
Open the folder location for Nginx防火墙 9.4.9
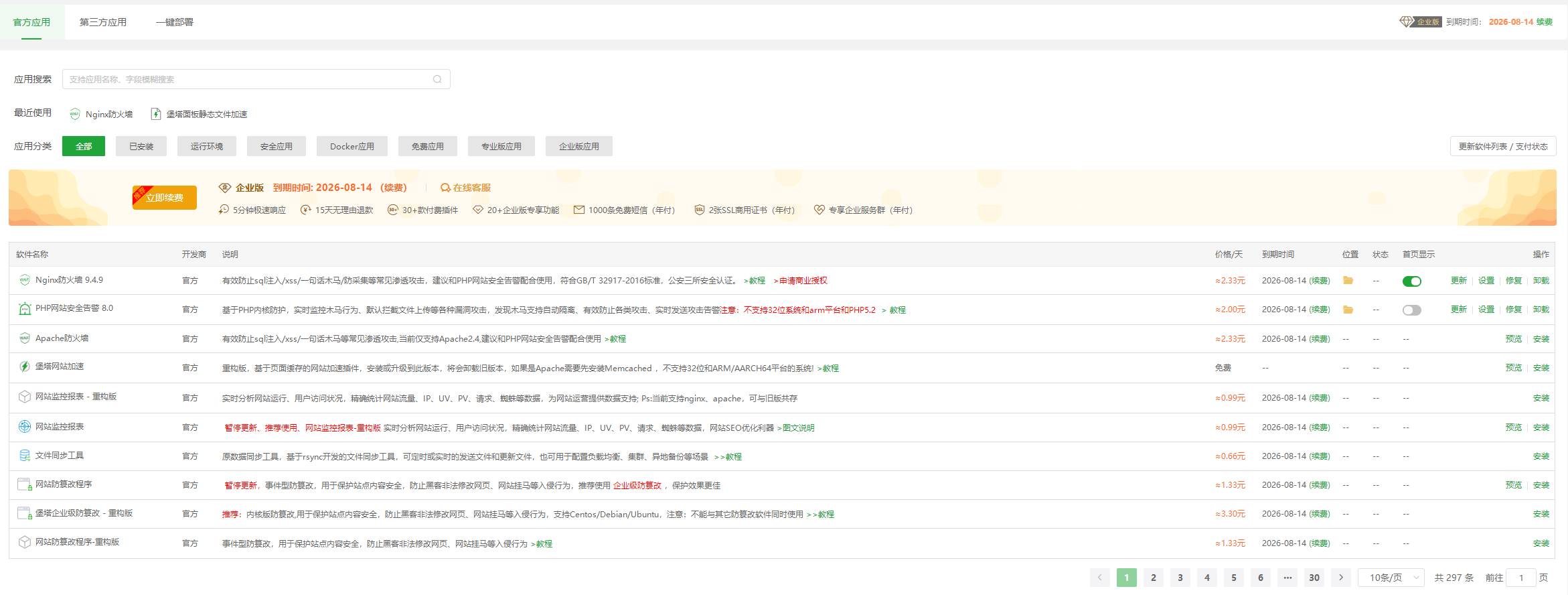[1348, 281]
